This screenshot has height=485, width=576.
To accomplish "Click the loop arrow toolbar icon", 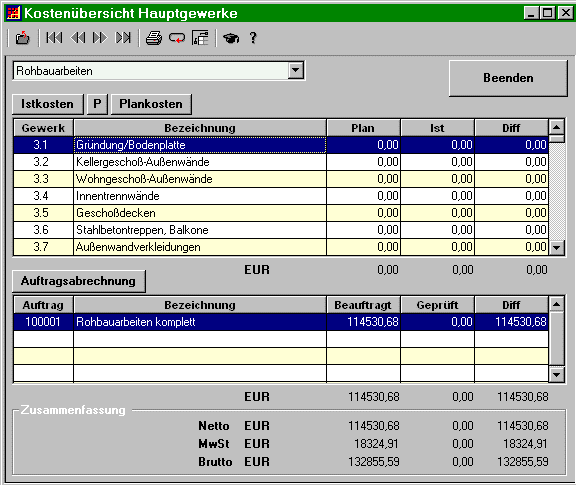I will point(177,38).
